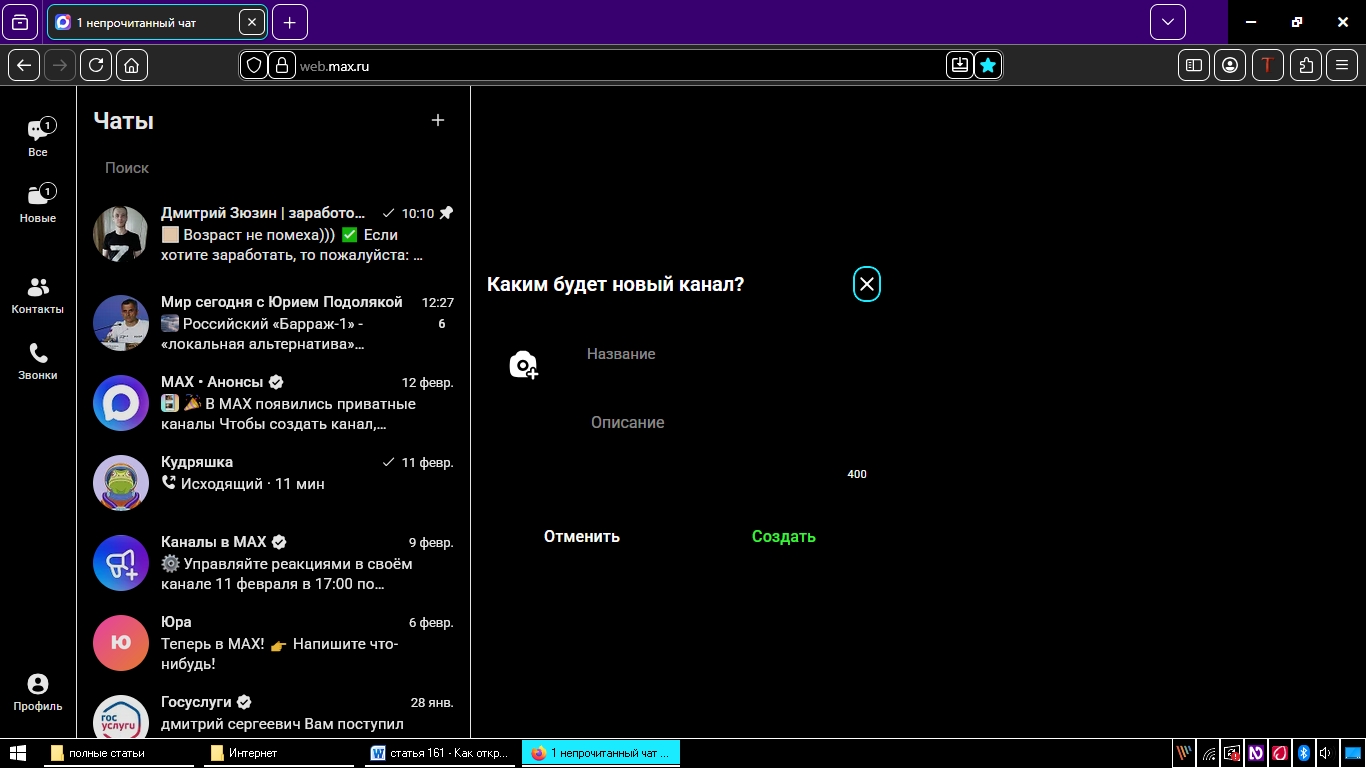This screenshot has height=768, width=1366.
Task: Click the browser bookmark star icon
Action: 988,65
